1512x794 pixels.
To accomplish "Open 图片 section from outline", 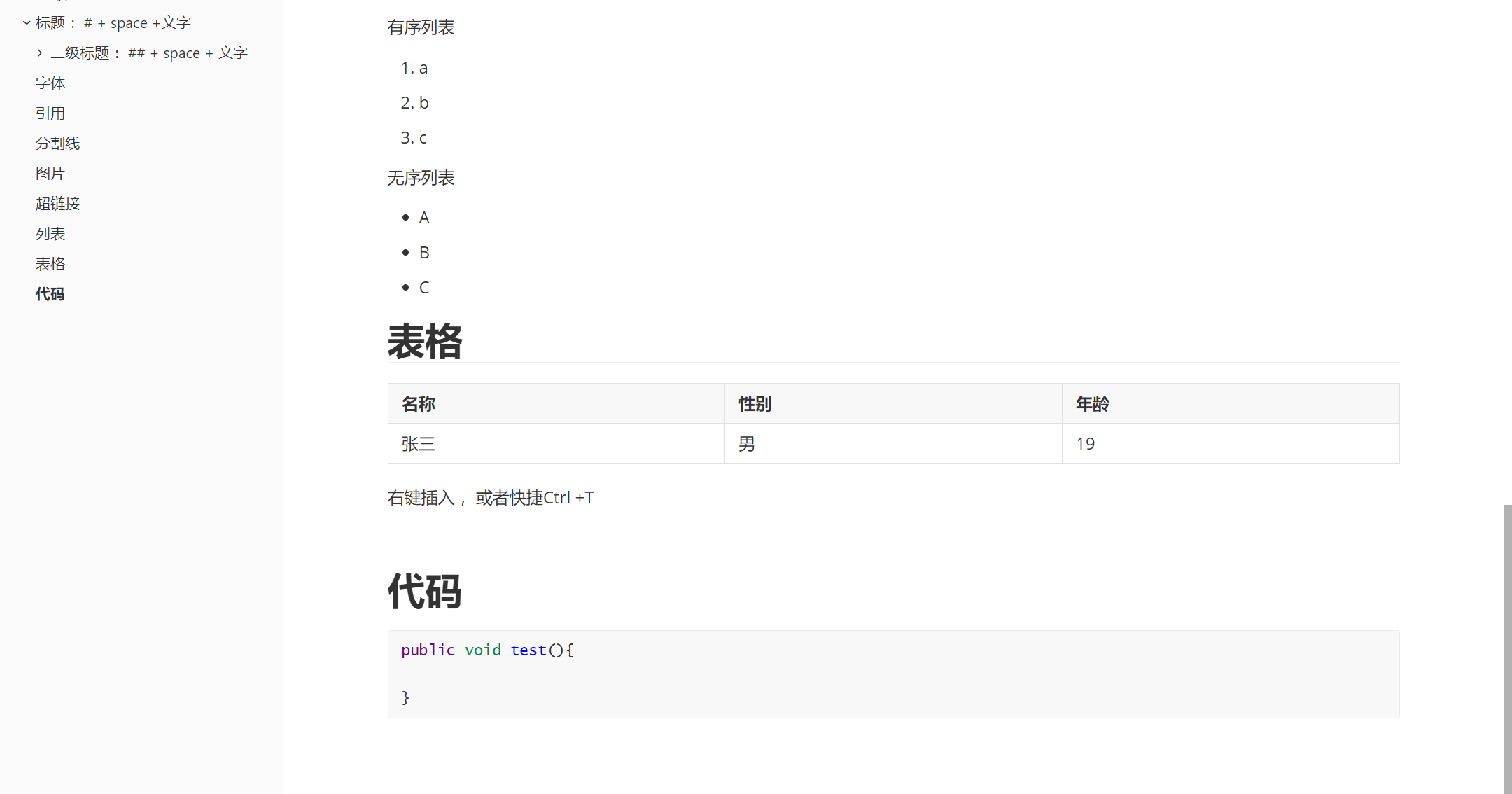I will [x=50, y=174].
